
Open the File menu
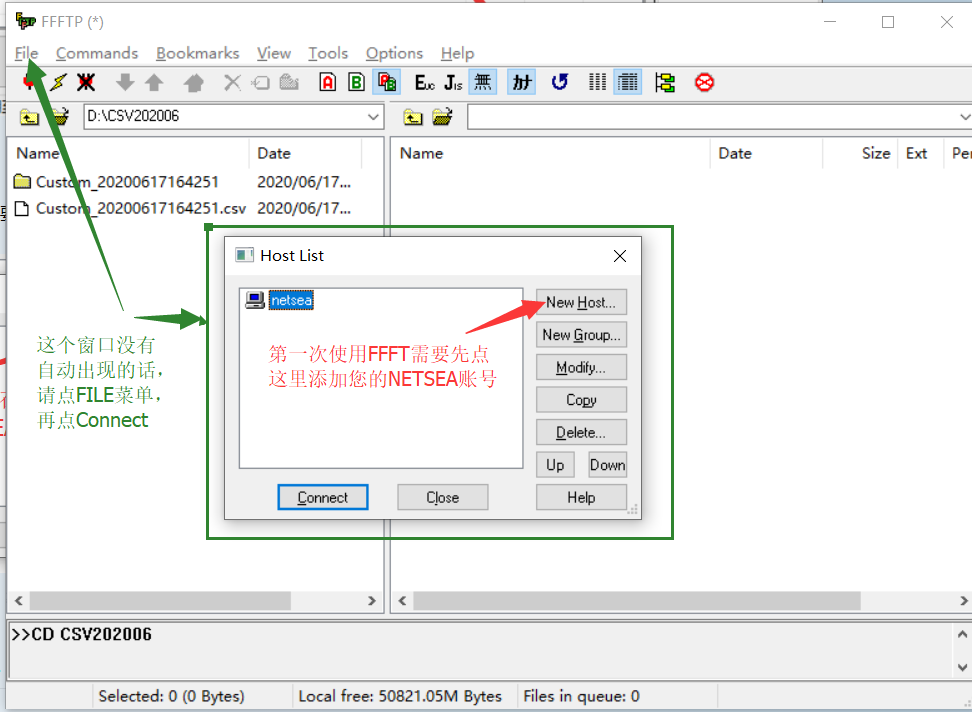tap(27, 53)
